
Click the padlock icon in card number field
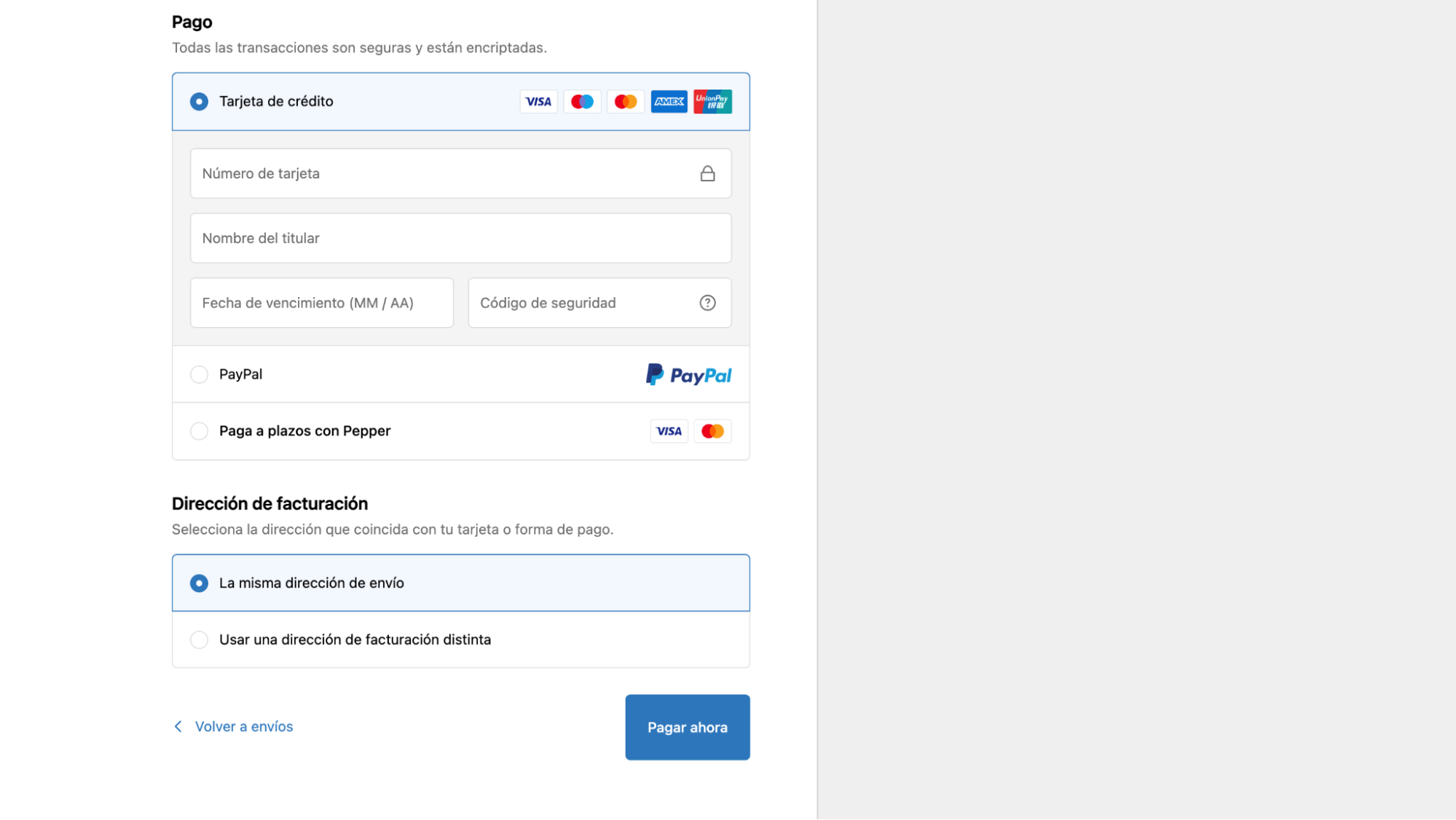[x=707, y=173]
